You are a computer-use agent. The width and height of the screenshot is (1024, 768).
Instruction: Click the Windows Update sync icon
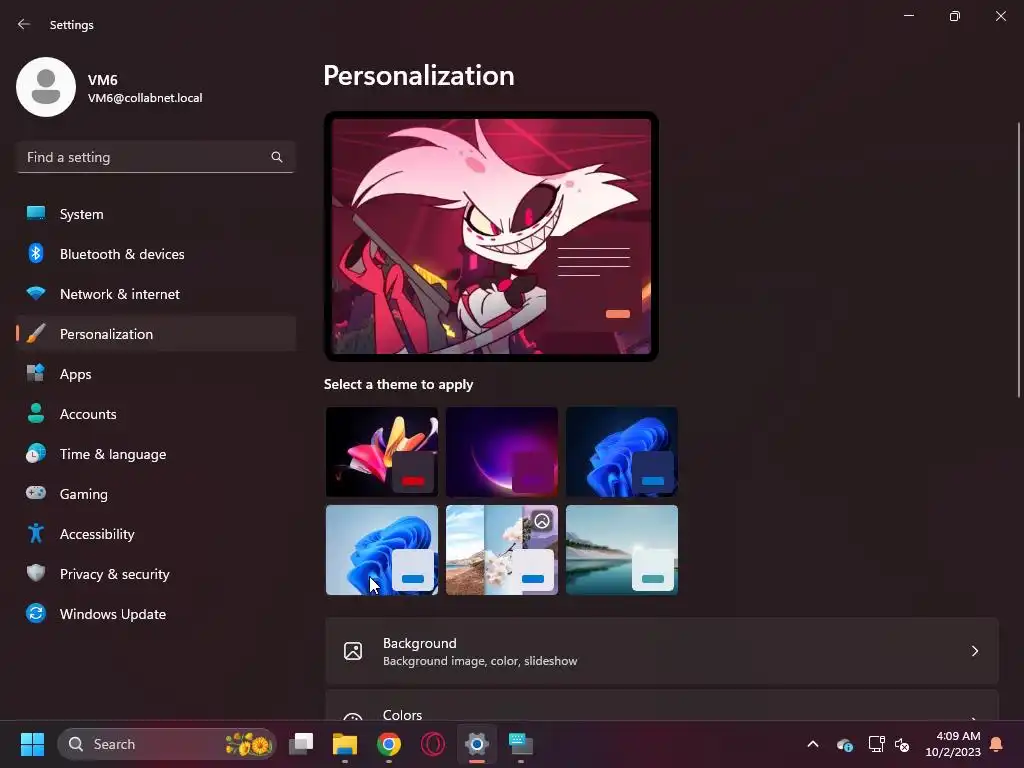[36, 613]
